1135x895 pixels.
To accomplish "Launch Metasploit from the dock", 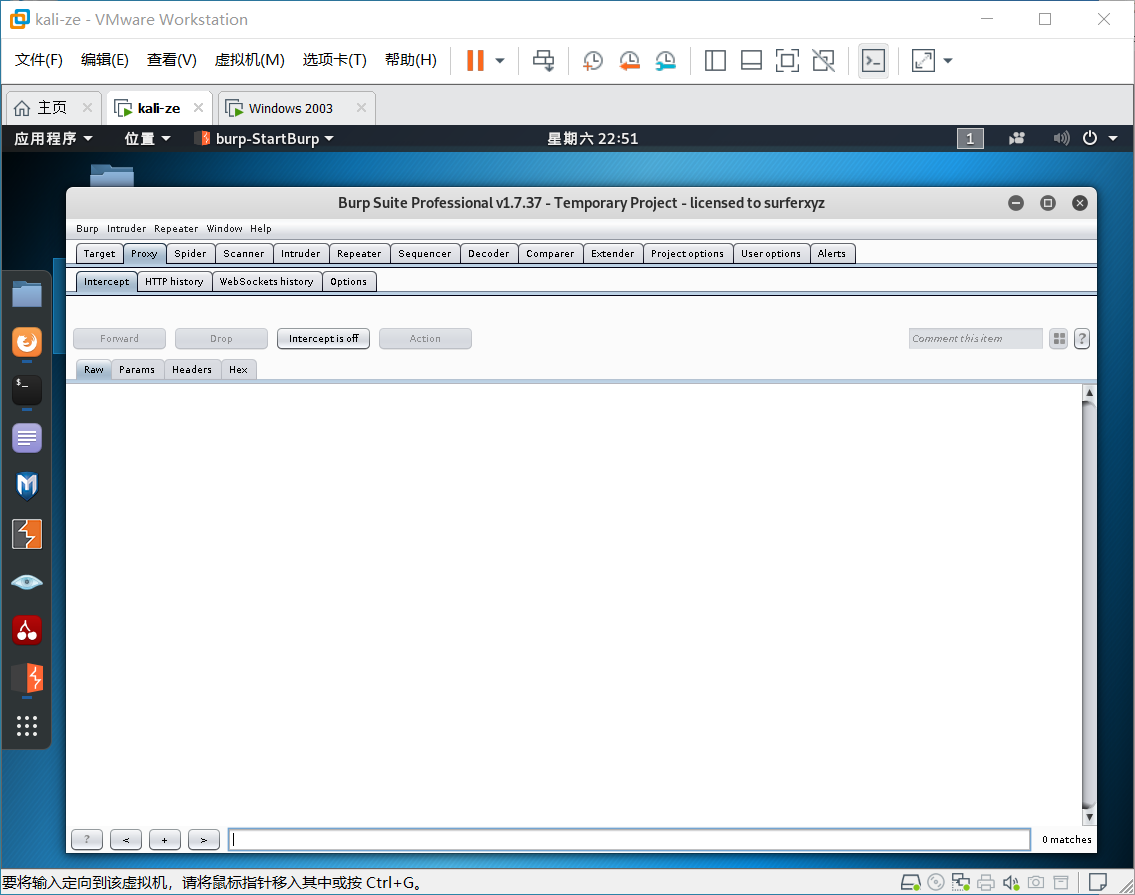I will pos(26,485).
